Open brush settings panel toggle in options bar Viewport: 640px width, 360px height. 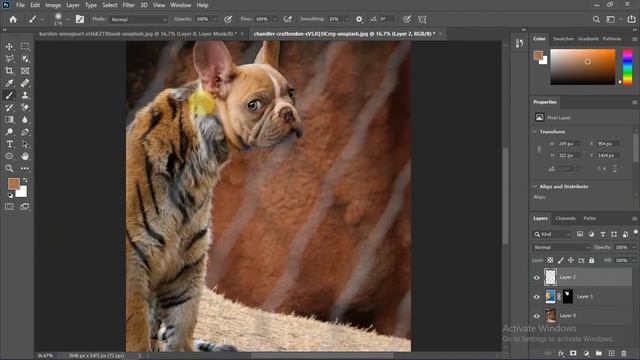[x=80, y=19]
